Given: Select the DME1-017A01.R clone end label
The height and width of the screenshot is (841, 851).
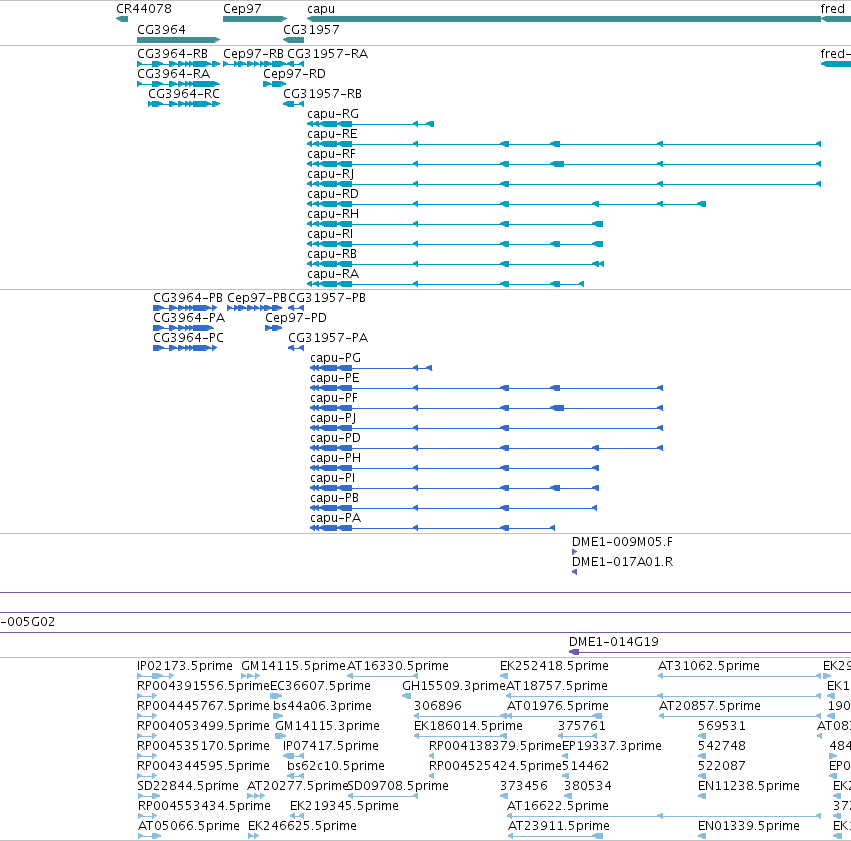Looking at the screenshot, I should point(623,562).
